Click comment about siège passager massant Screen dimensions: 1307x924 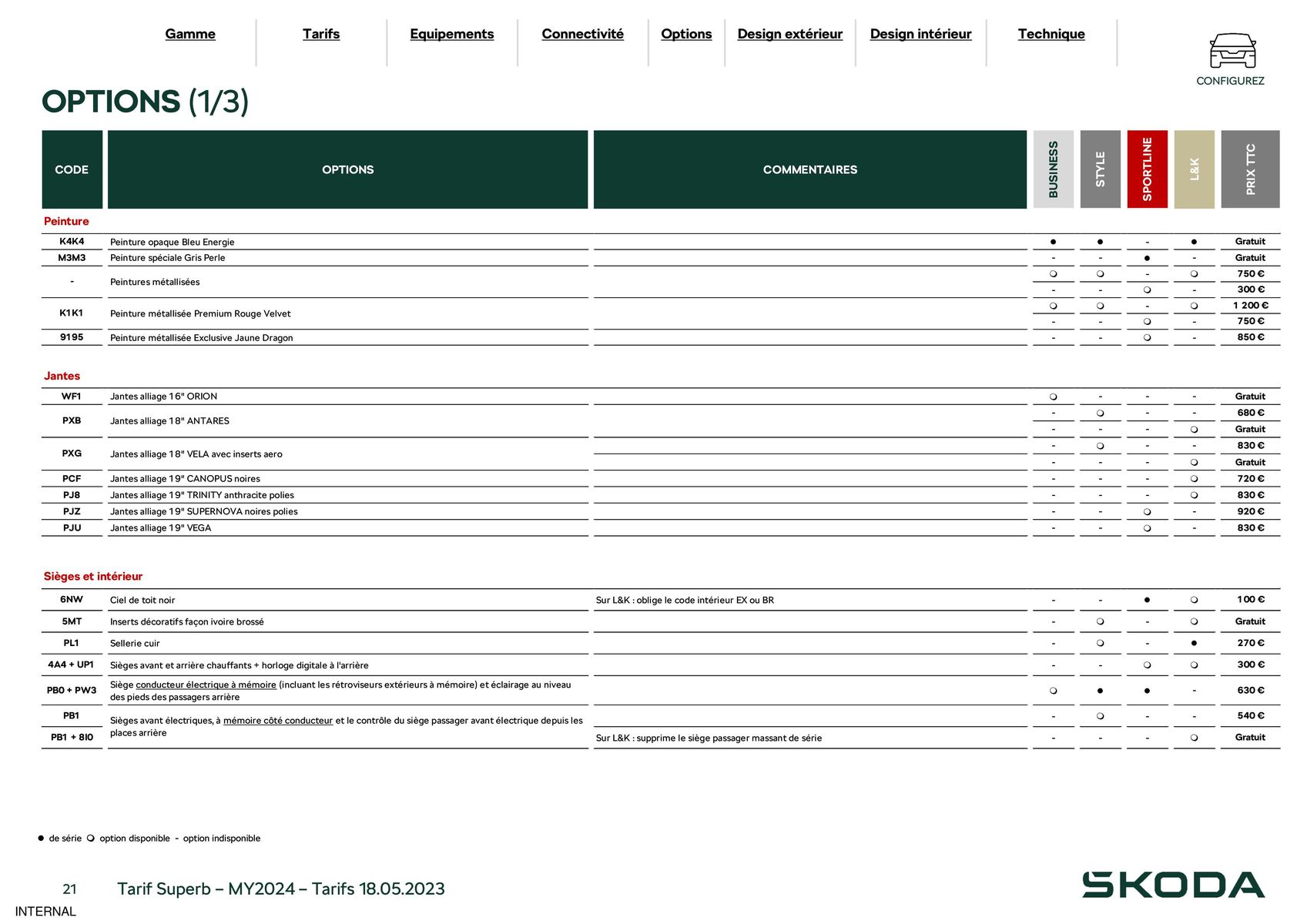(x=709, y=738)
